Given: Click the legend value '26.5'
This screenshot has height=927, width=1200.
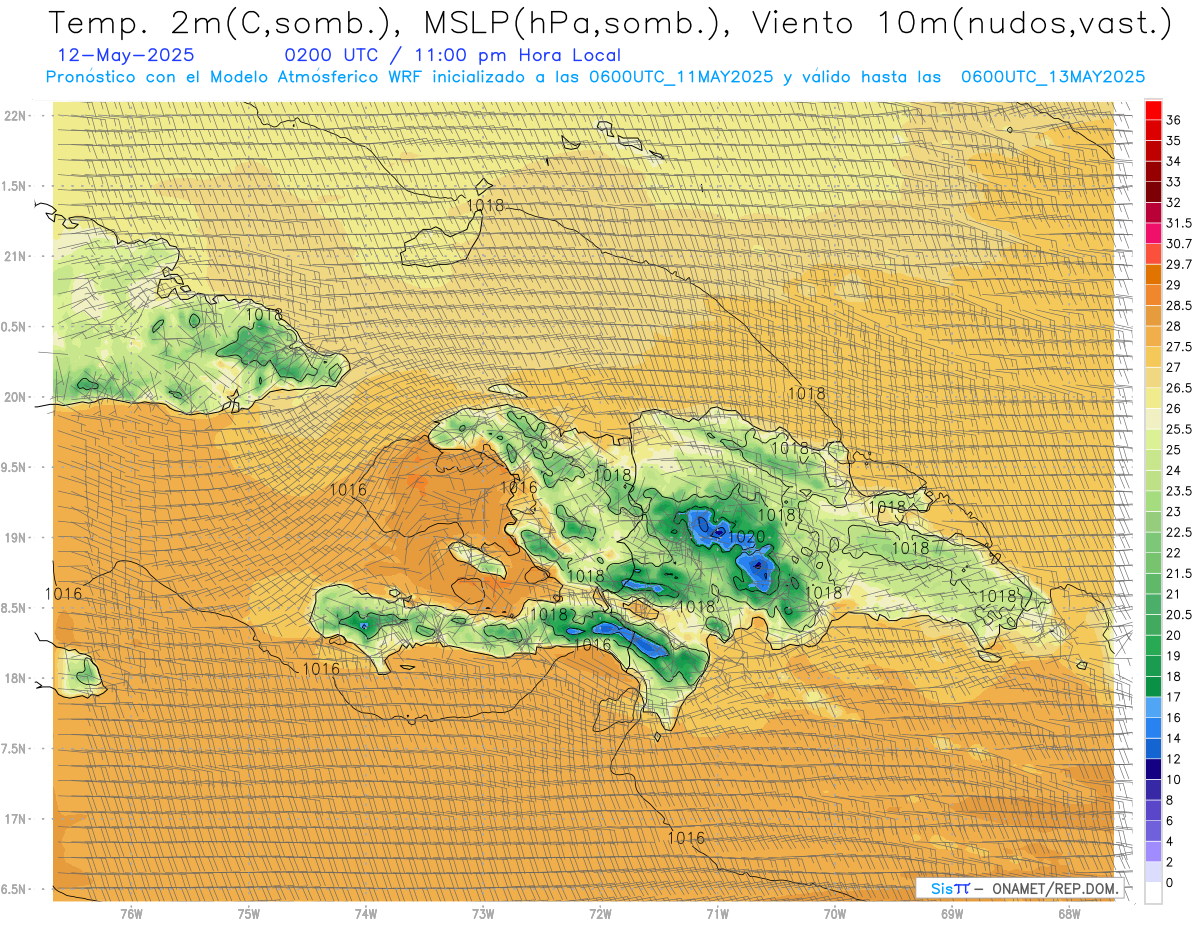Looking at the screenshot, I should pos(1179,388).
